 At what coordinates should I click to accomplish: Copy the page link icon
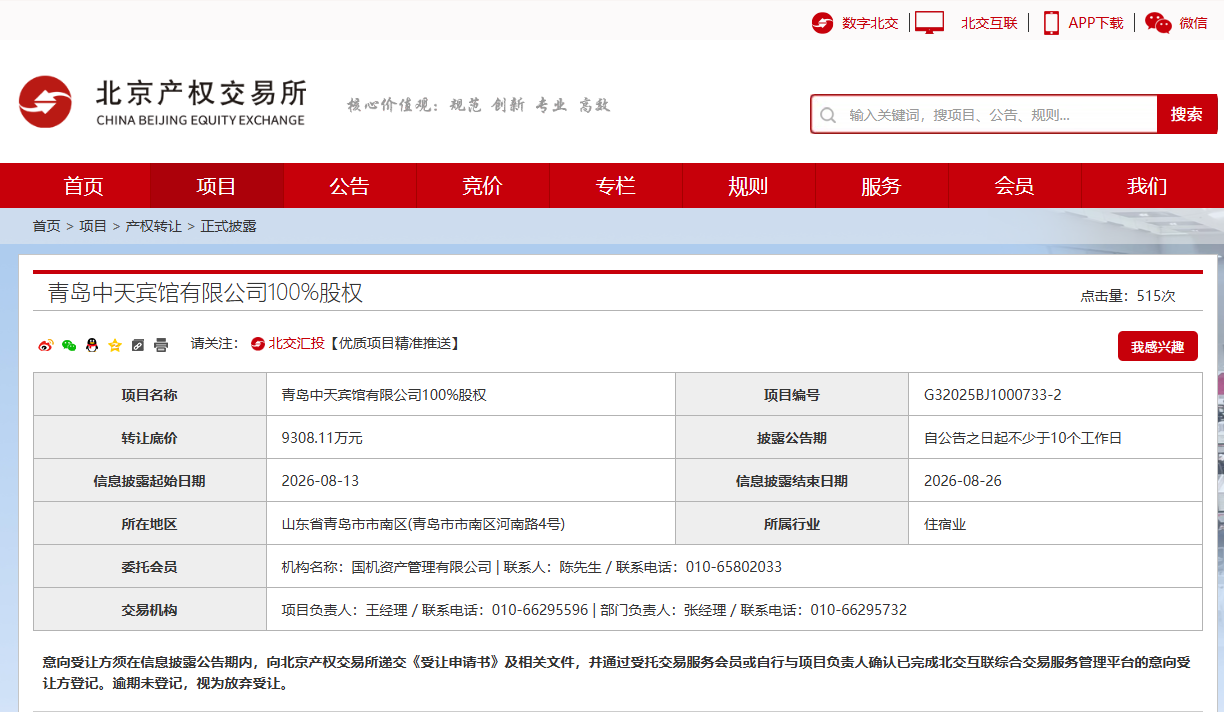(x=138, y=345)
